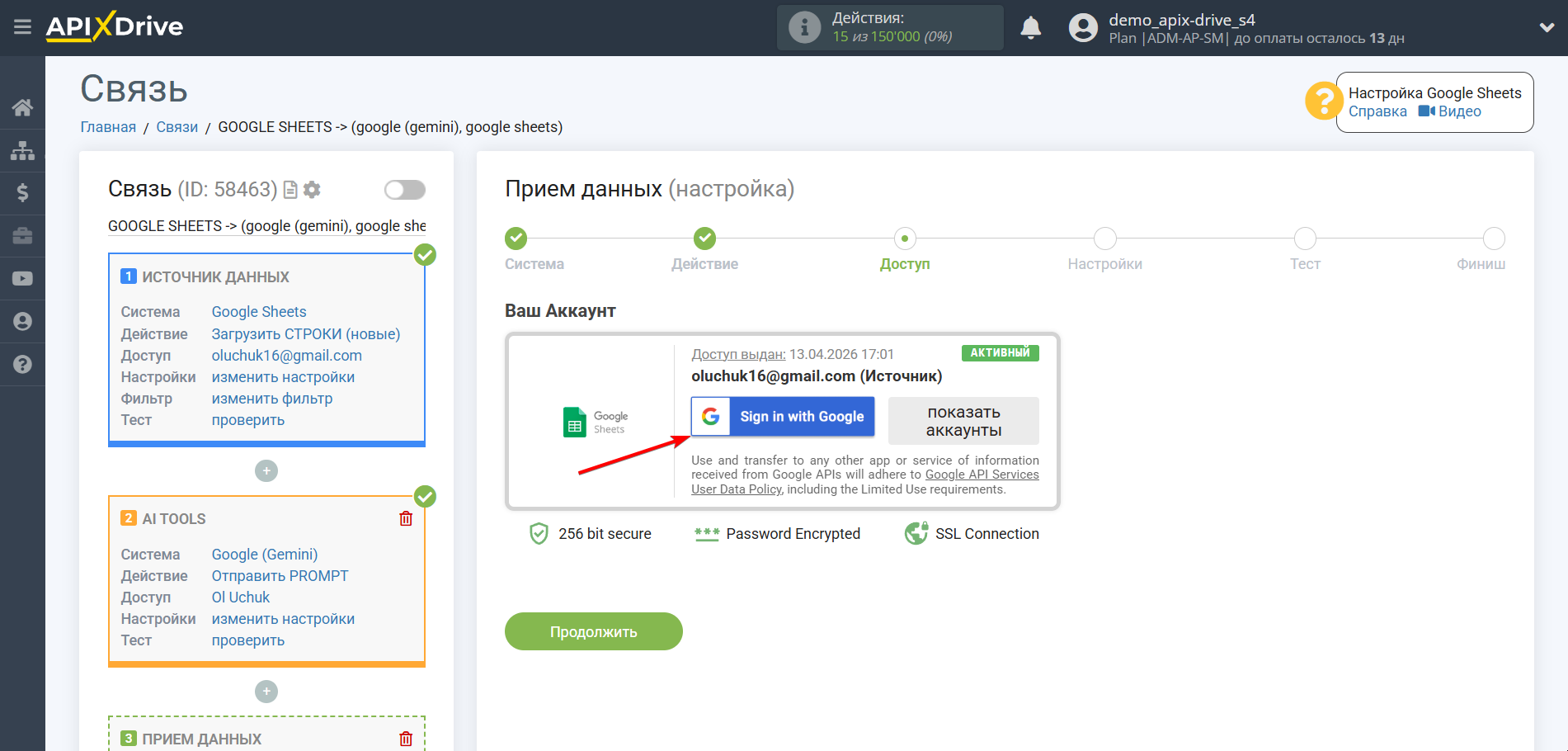Click the Продолжить button
The height and width of the screenshot is (751, 1568).
pos(593,631)
